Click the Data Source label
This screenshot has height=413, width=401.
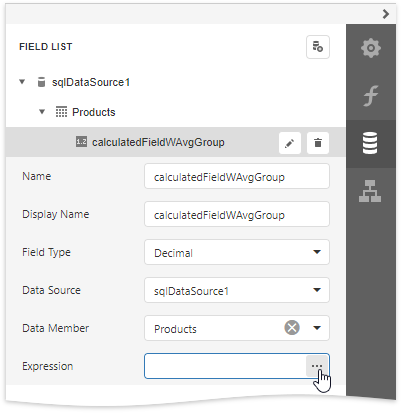51,290
